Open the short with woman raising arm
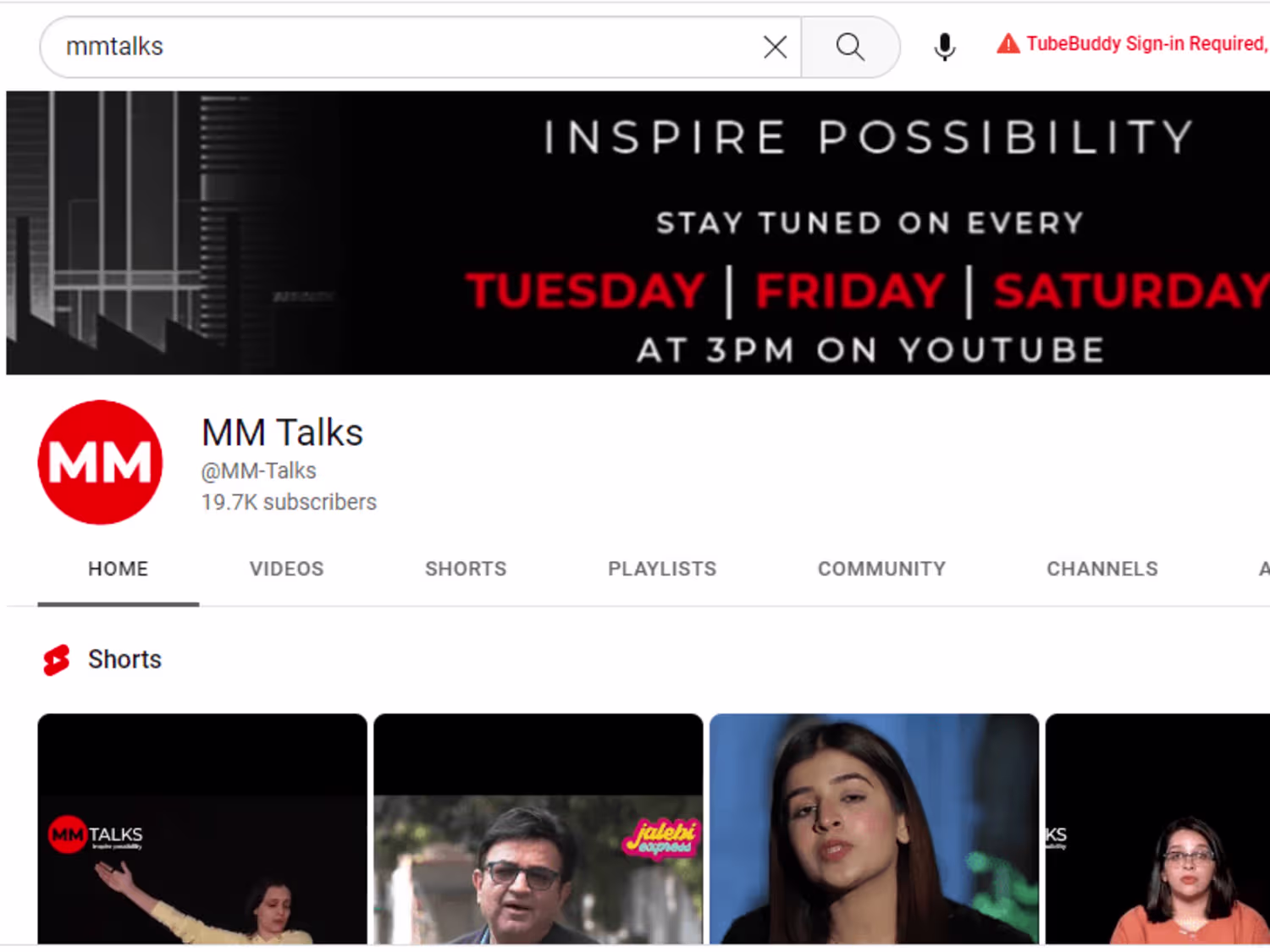This screenshot has width=1270, height=952. point(202,829)
